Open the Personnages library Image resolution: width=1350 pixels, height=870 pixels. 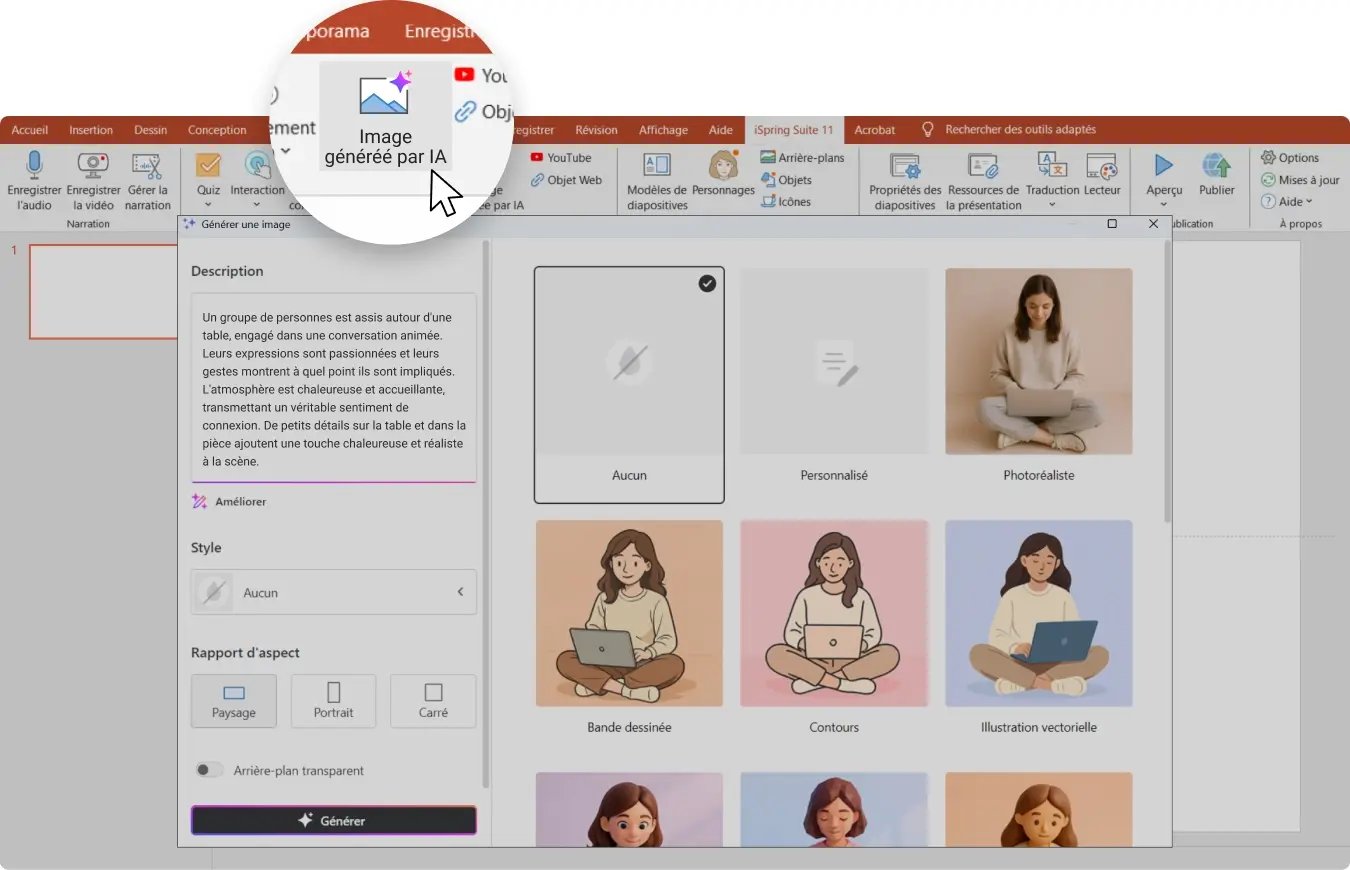pyautogui.click(x=723, y=174)
